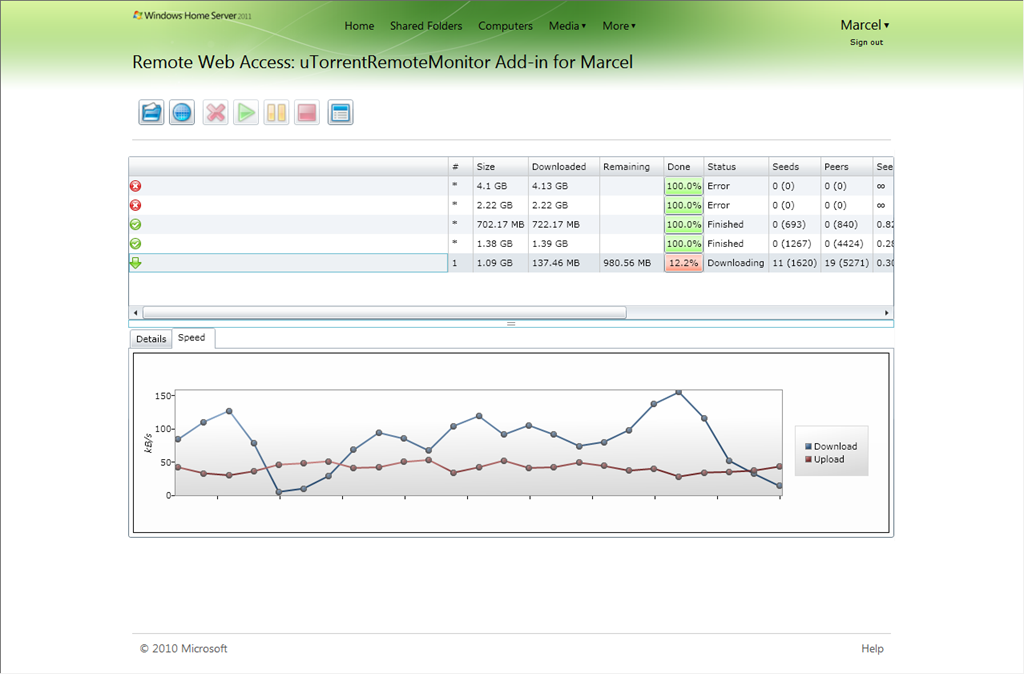The image size is (1024, 674).
Task: Click the horizontal scrollbar thumb of torrent list
Action: pos(385,313)
